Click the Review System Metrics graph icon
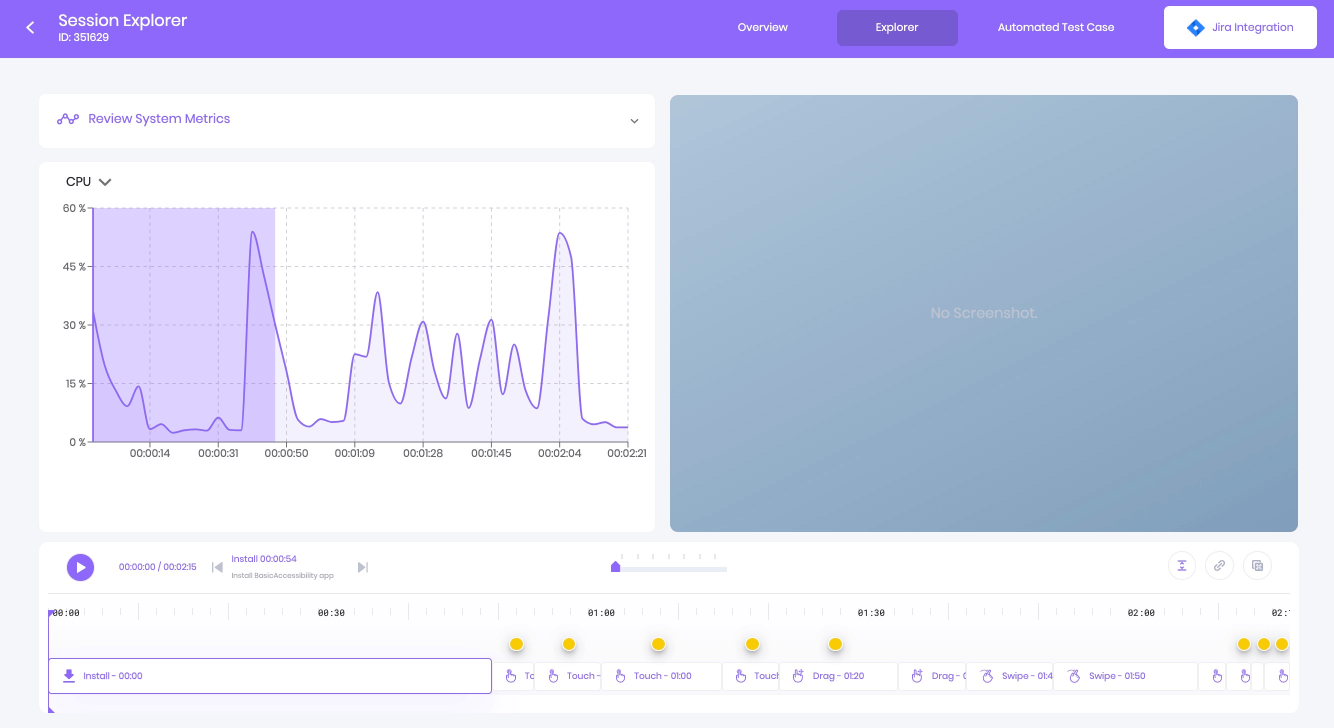 pos(68,119)
